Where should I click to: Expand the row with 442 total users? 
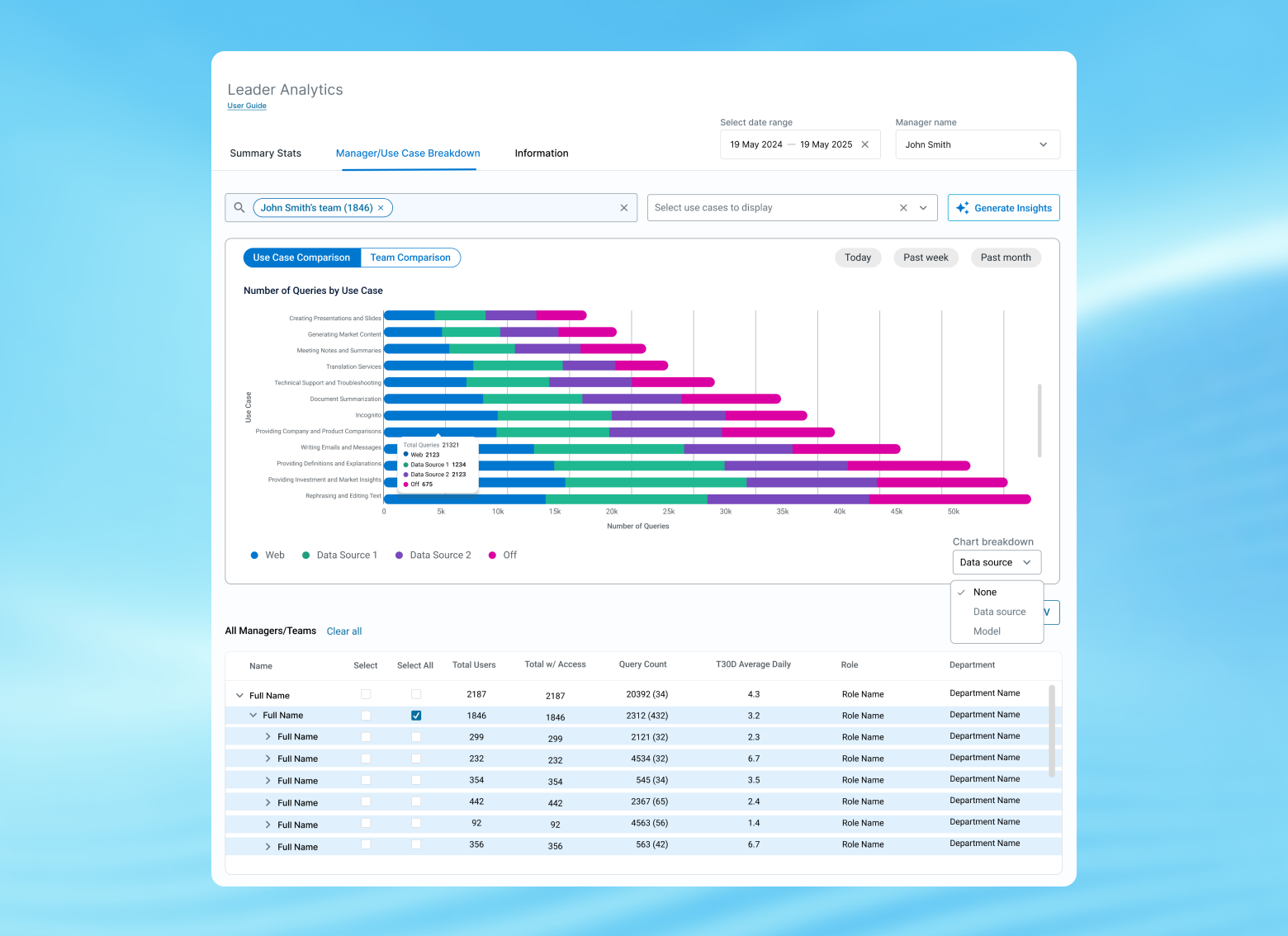[x=268, y=802]
